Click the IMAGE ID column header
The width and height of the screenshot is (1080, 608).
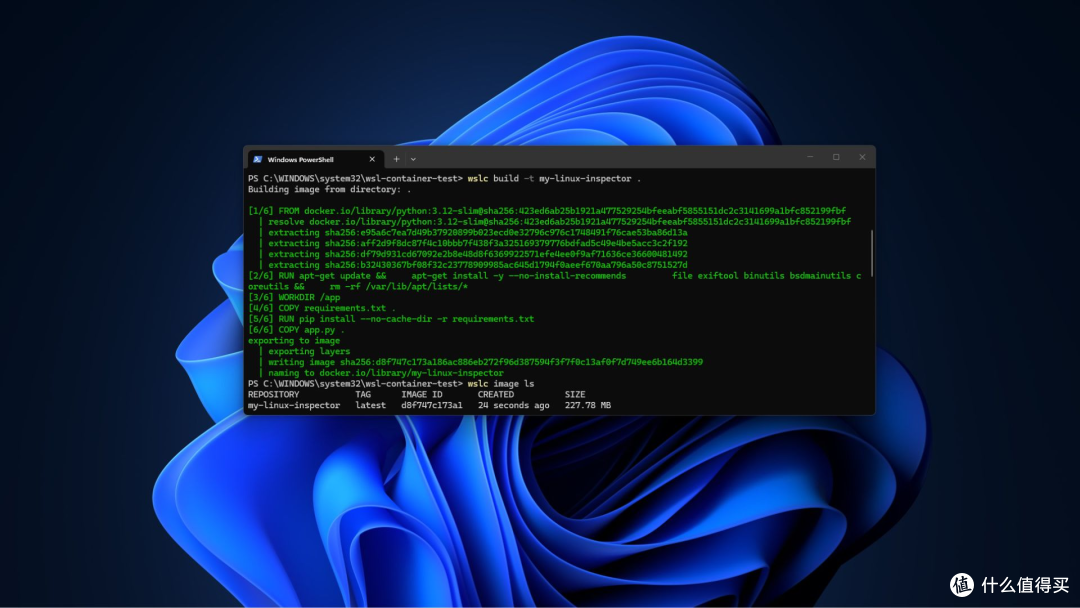[x=422, y=395]
